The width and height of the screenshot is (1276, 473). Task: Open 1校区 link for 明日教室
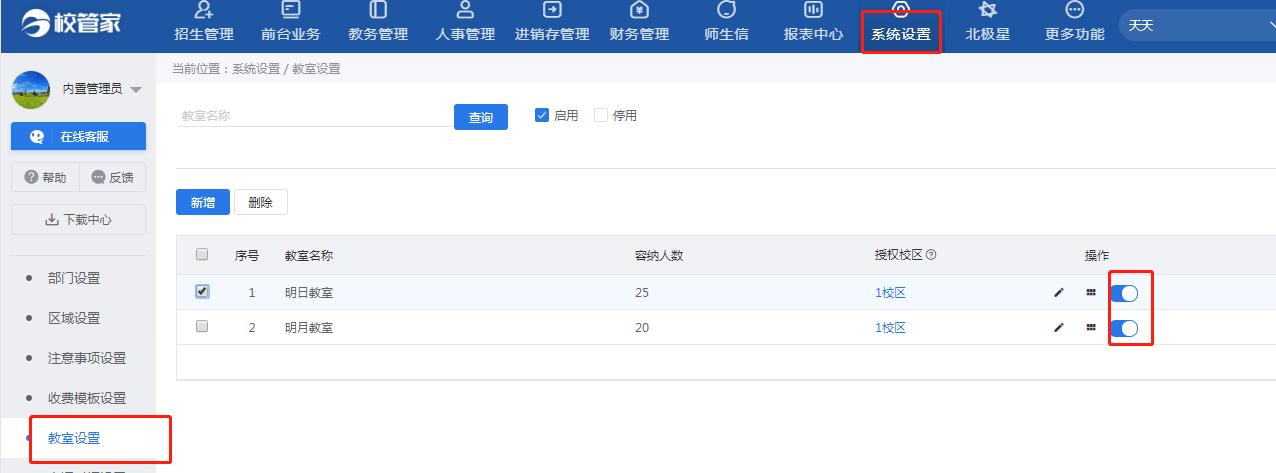(890, 293)
